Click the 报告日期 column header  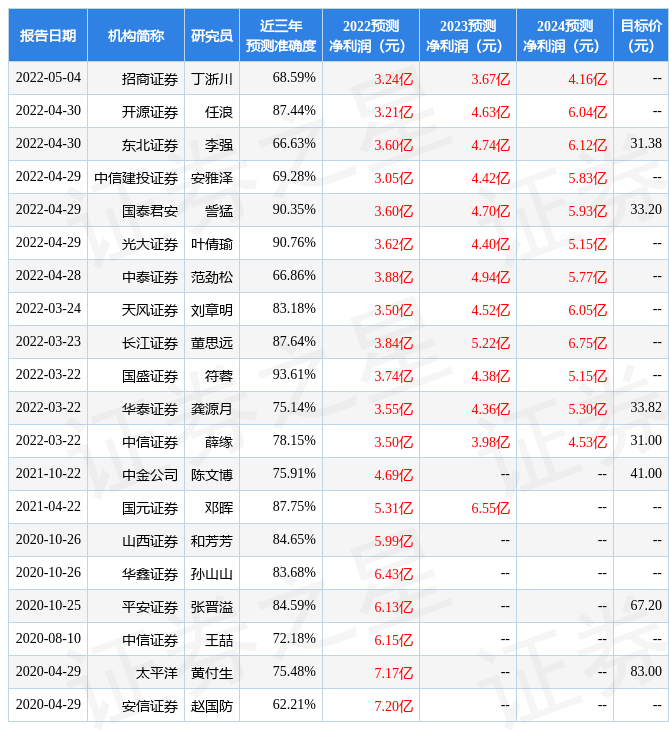coord(48,35)
